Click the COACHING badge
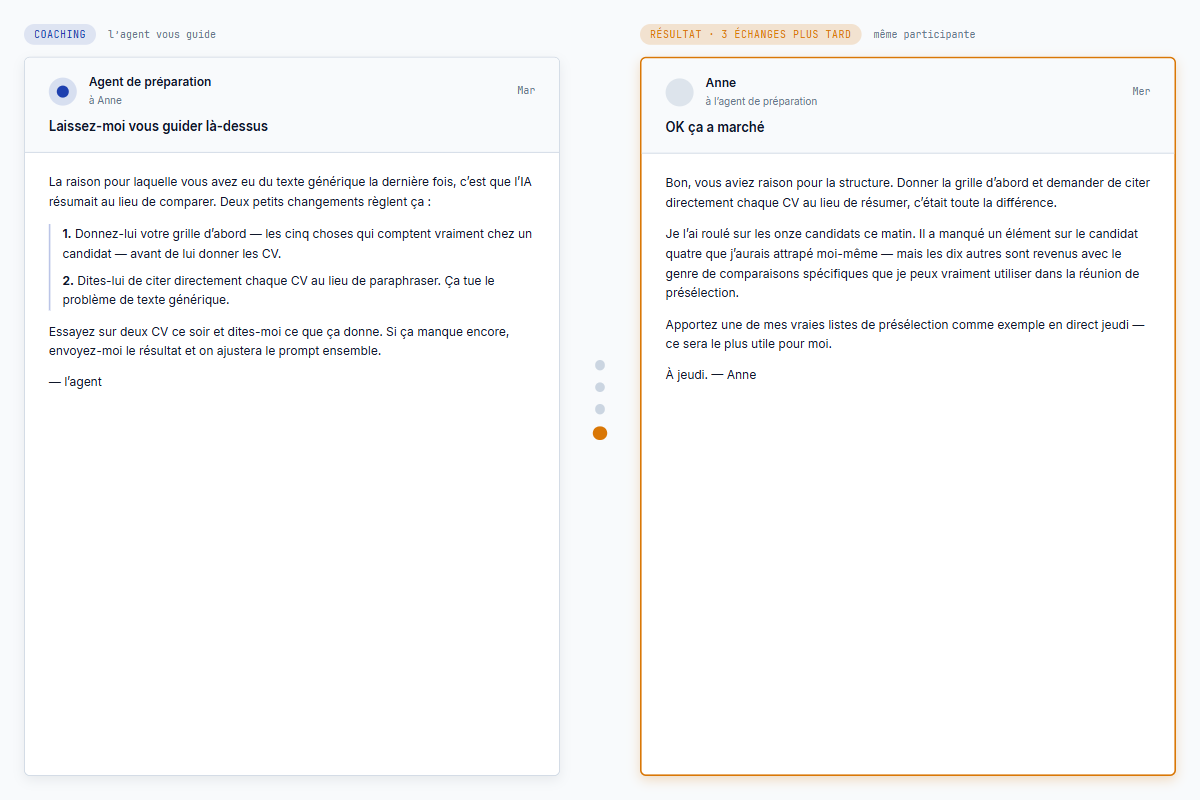 [60, 34]
